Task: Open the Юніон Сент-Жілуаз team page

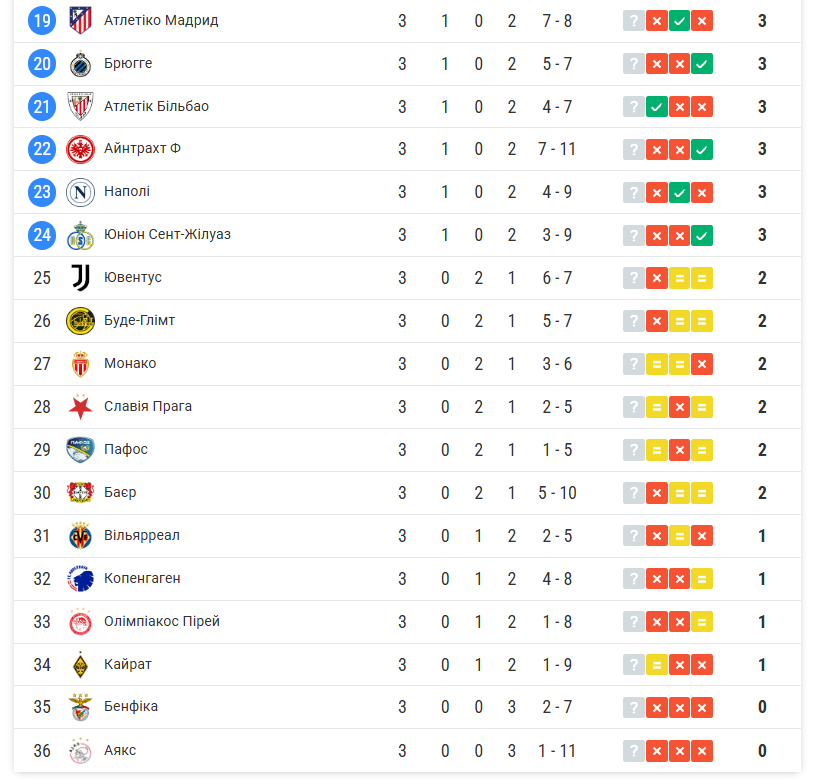Action: [167, 234]
